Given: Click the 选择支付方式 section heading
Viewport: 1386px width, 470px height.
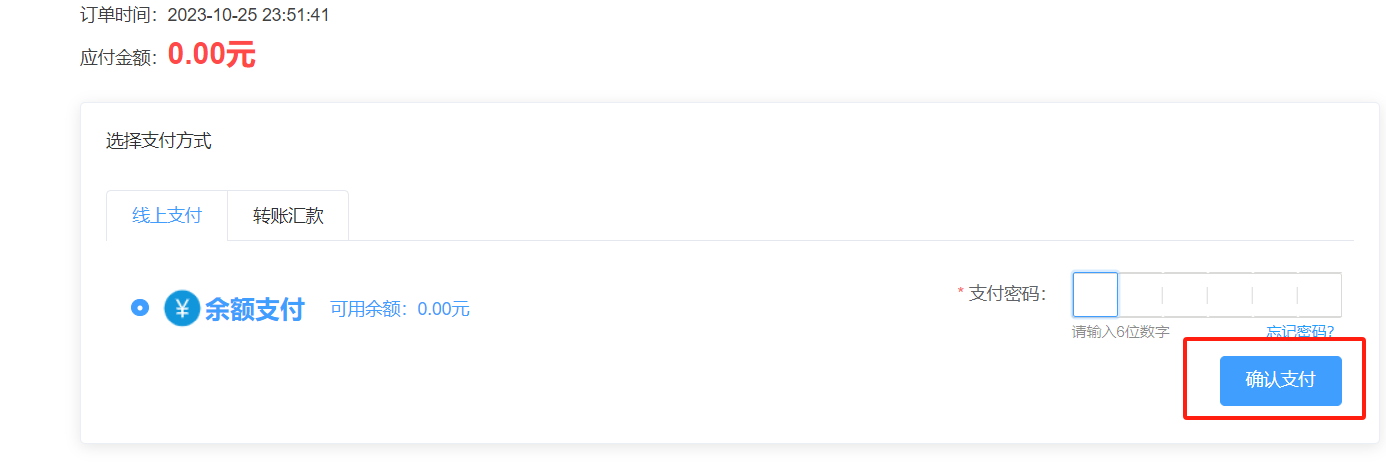Looking at the screenshot, I should tap(159, 141).
